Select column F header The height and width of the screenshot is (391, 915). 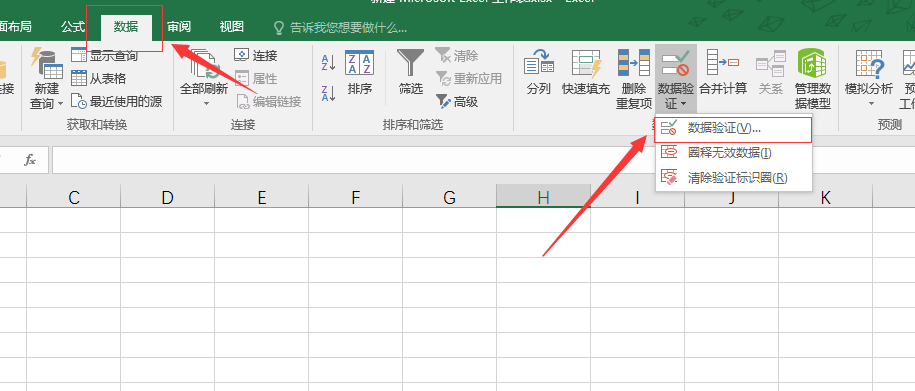[x=355, y=198]
